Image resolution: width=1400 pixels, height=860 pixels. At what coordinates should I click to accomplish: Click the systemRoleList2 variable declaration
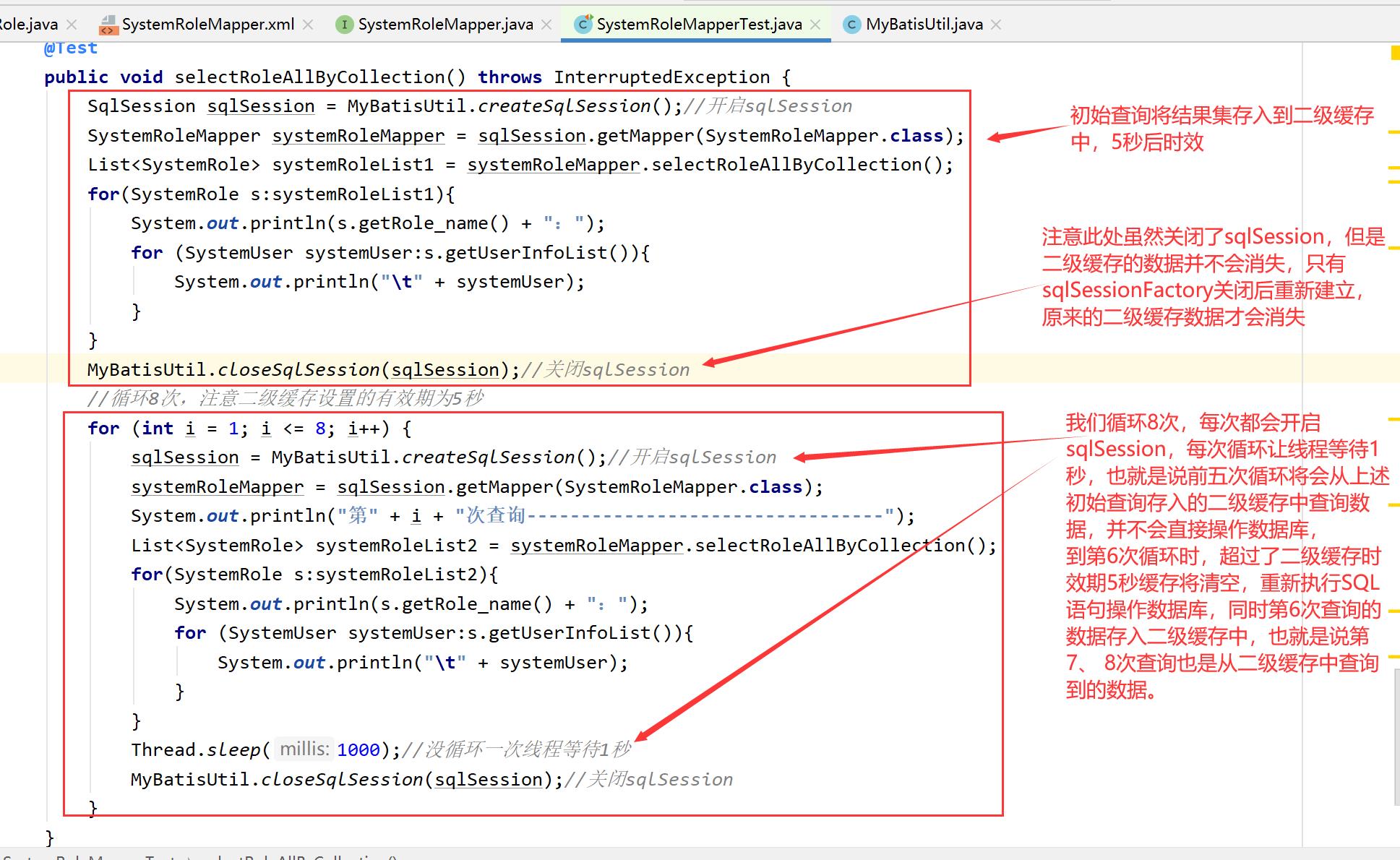396,546
